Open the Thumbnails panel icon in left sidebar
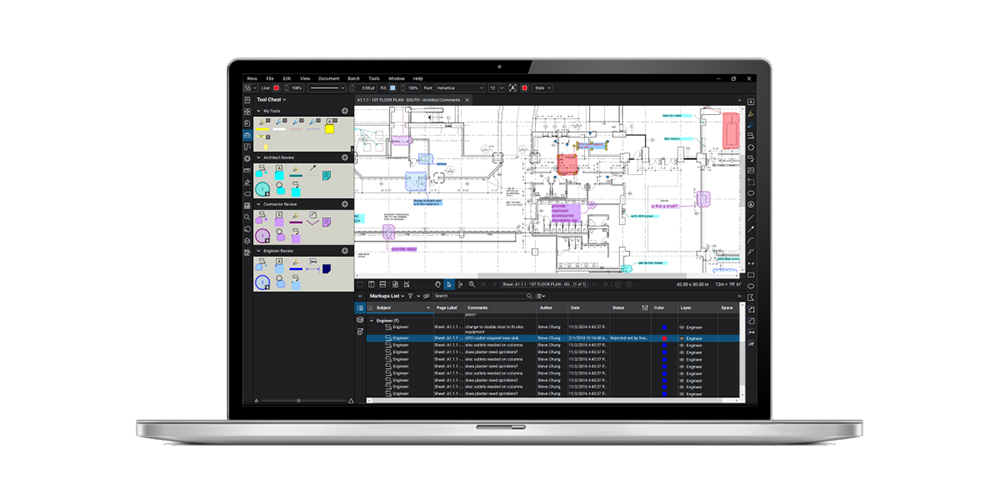Screen dimensions: 1000x500 click(x=247, y=112)
